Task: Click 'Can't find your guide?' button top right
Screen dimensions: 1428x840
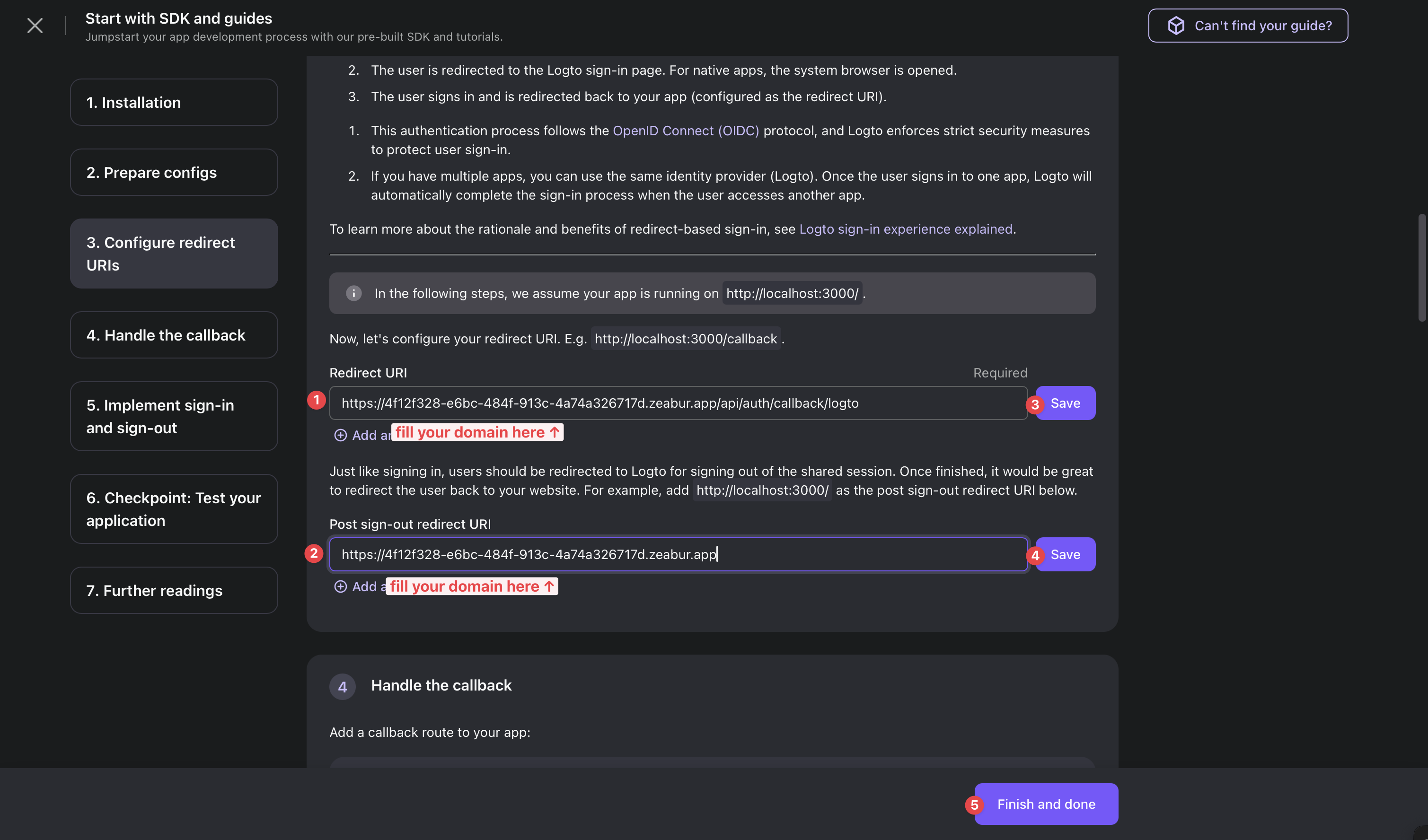Action: 1248,25
